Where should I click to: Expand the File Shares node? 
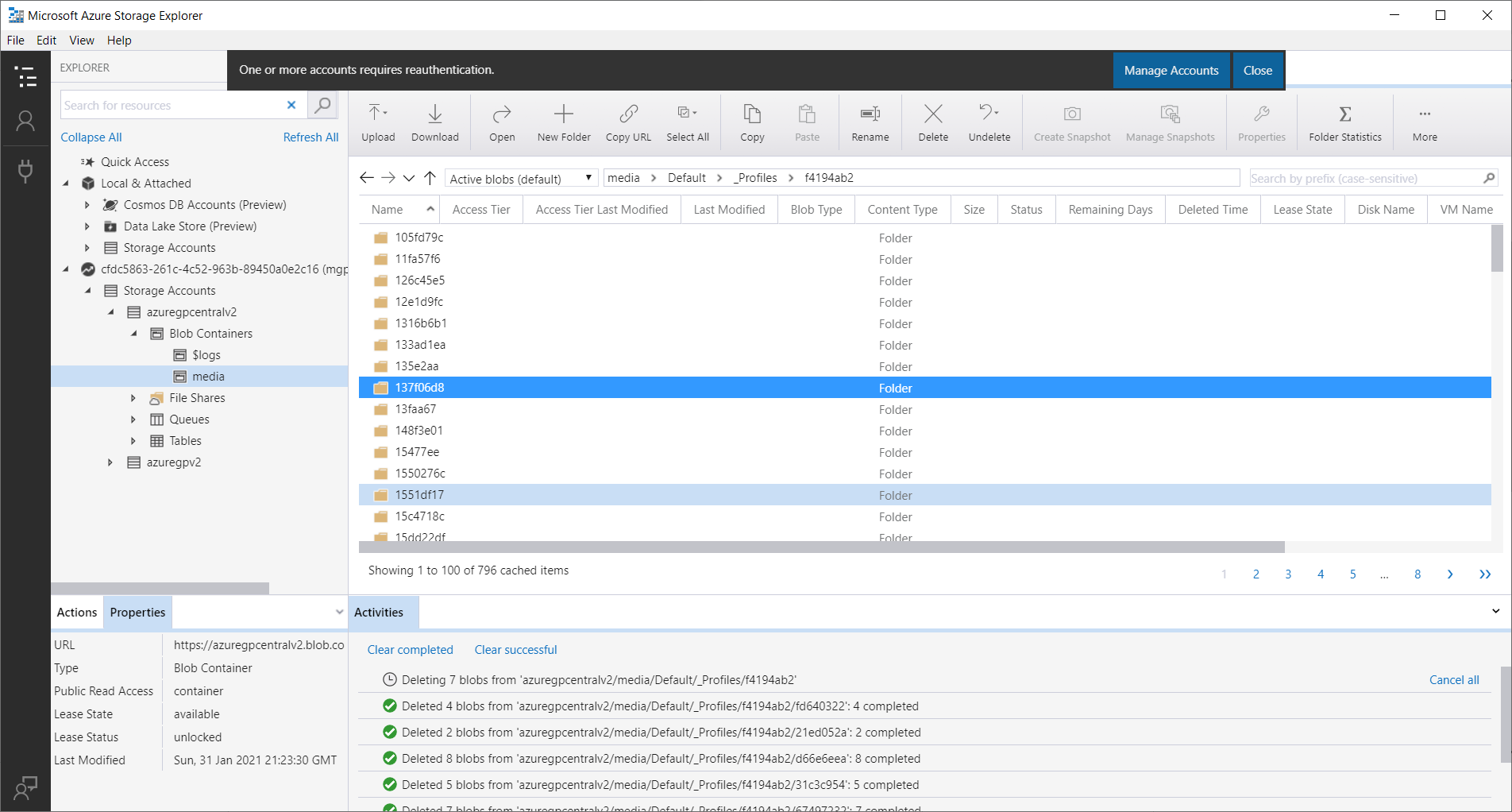click(133, 398)
